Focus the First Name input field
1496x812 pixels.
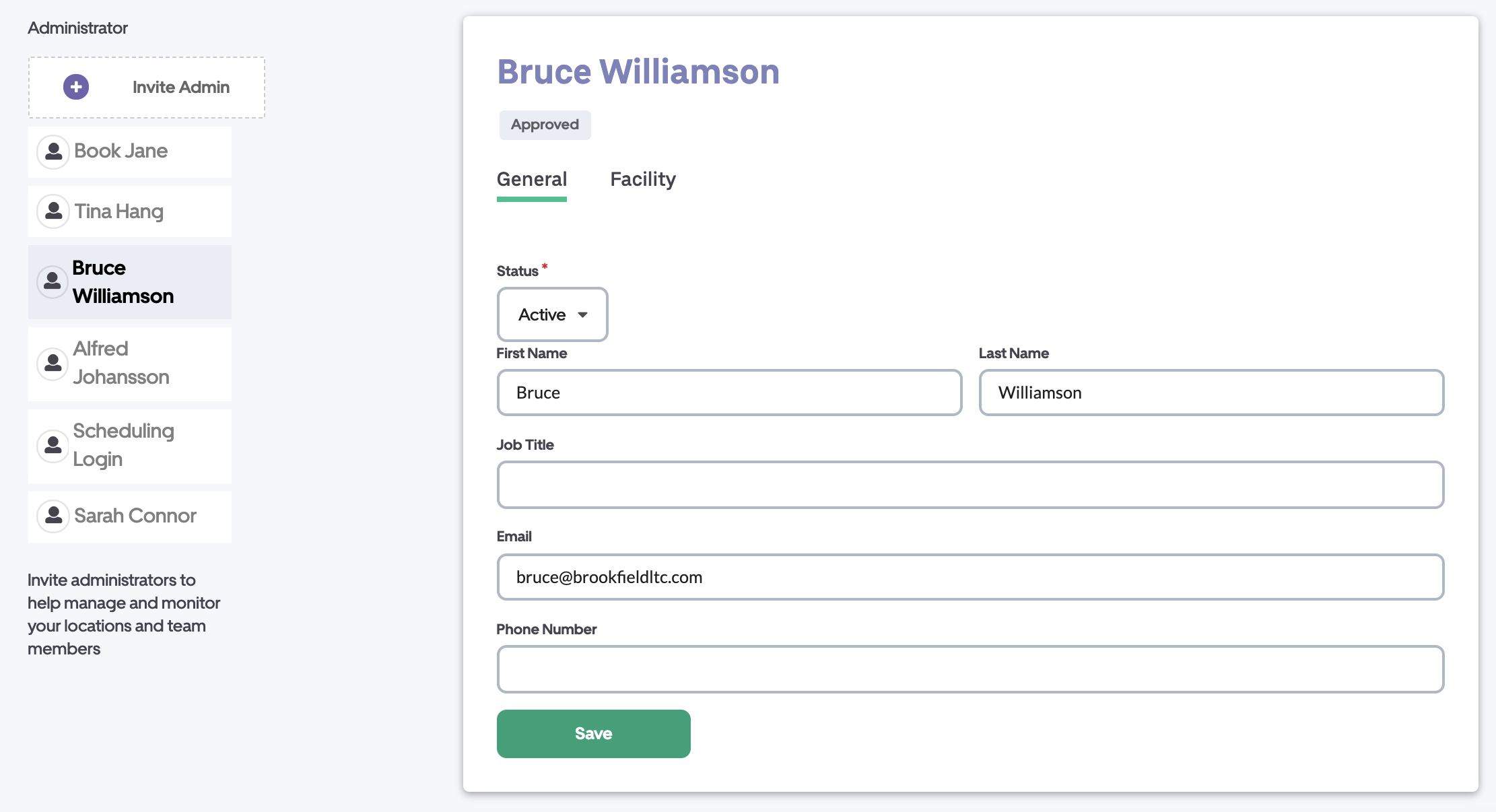pyautogui.click(x=728, y=393)
